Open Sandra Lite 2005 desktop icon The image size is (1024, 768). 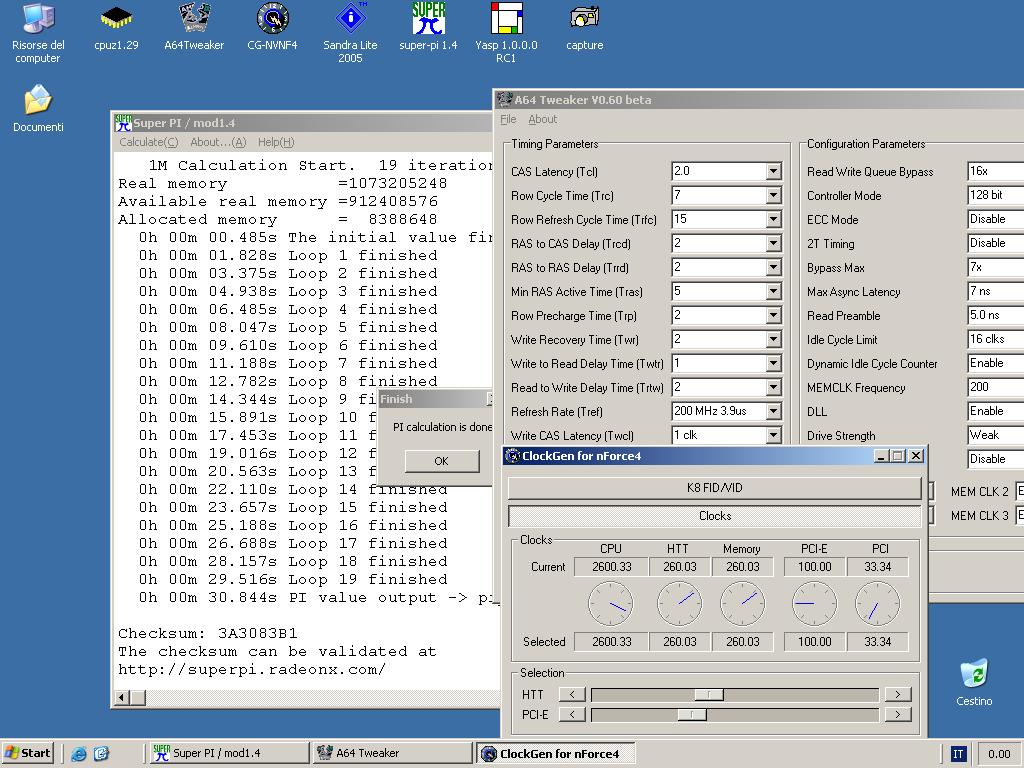click(350, 33)
